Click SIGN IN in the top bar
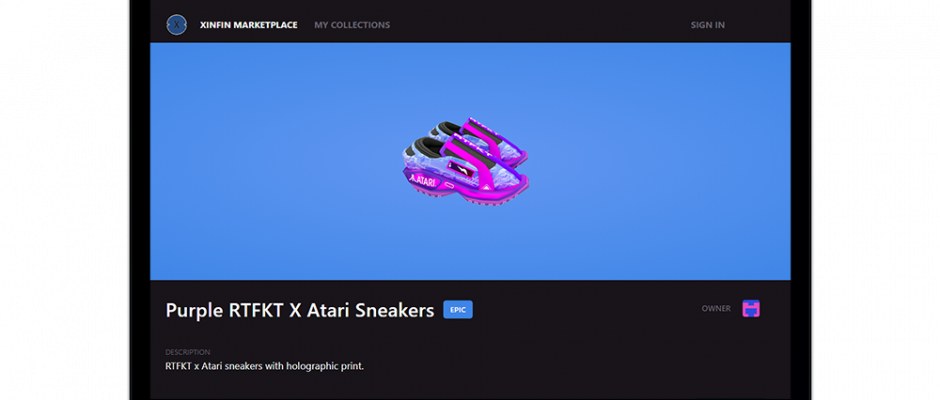The height and width of the screenshot is (400, 940). click(x=707, y=25)
